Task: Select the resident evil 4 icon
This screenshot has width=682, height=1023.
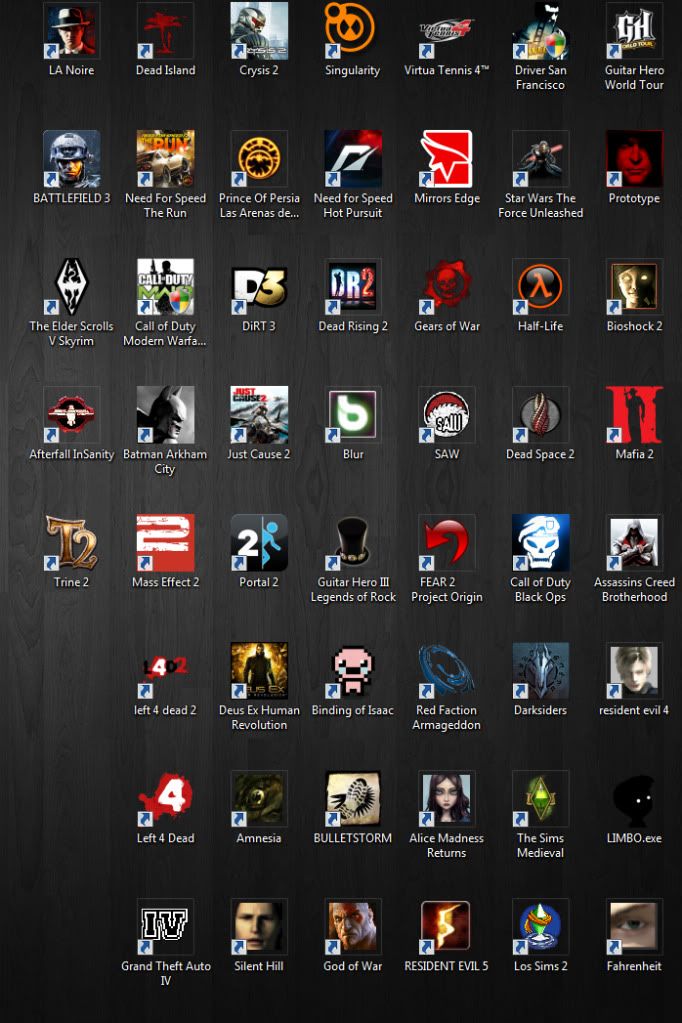Action: click(634, 670)
